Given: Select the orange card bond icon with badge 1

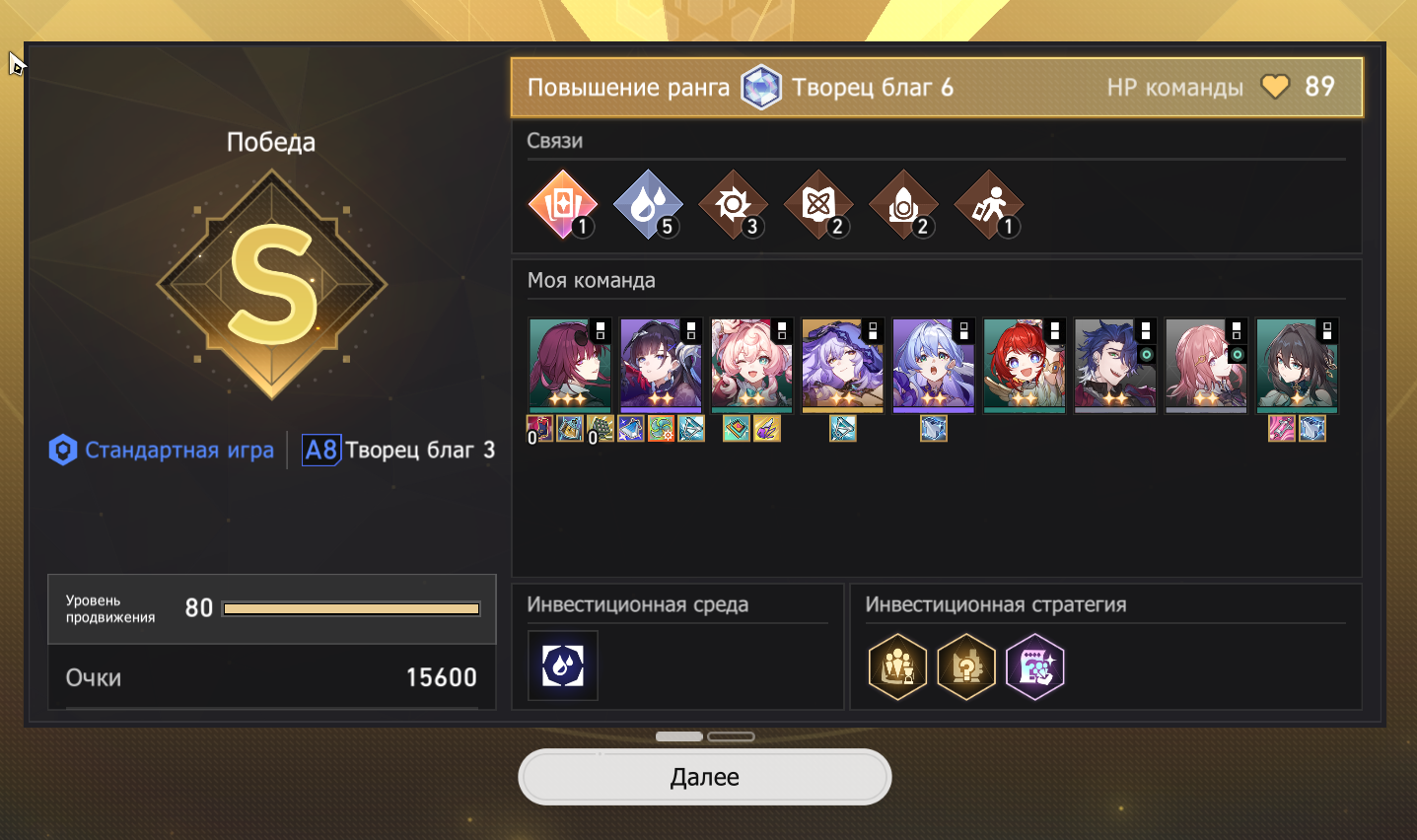Looking at the screenshot, I should pyautogui.click(x=563, y=205).
